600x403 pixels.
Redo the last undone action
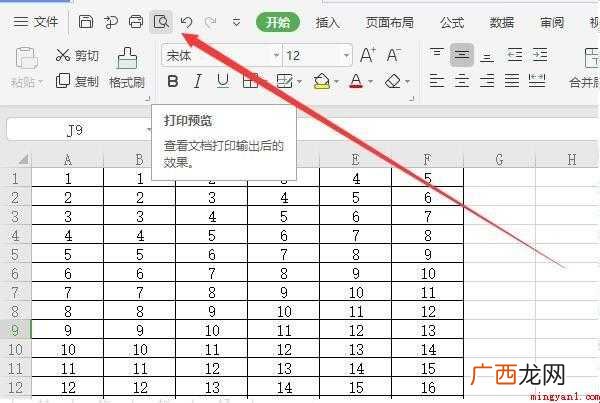(x=210, y=22)
